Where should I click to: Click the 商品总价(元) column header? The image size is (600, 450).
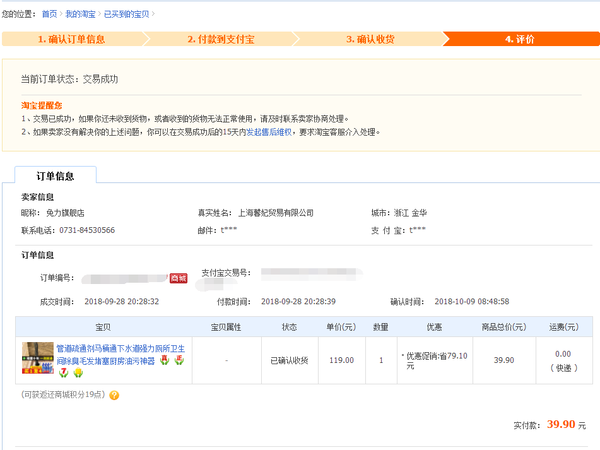click(x=504, y=327)
